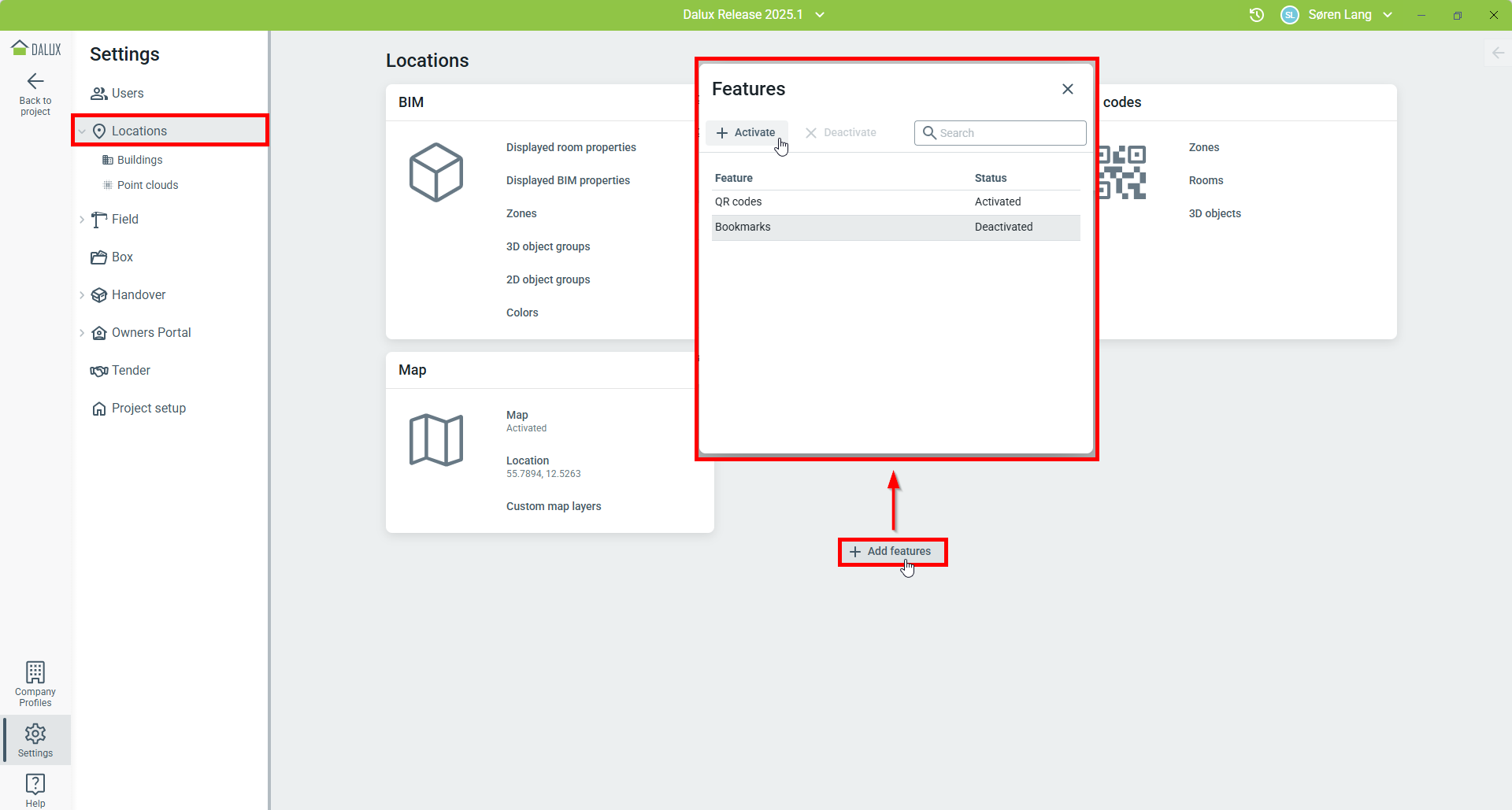Viewport: 1512px width, 810px height.
Task: Click the Activate button
Action: pyautogui.click(x=746, y=133)
